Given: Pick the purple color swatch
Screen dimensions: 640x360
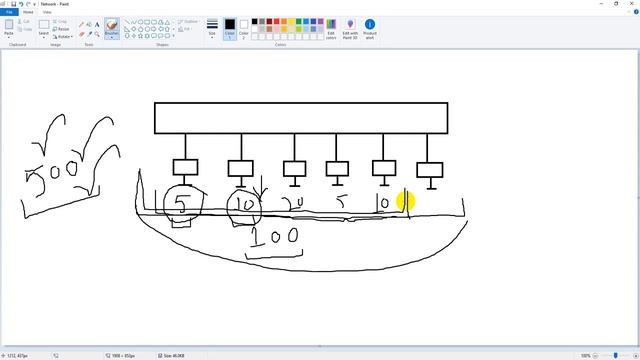Looking at the screenshot, I should point(321,22).
